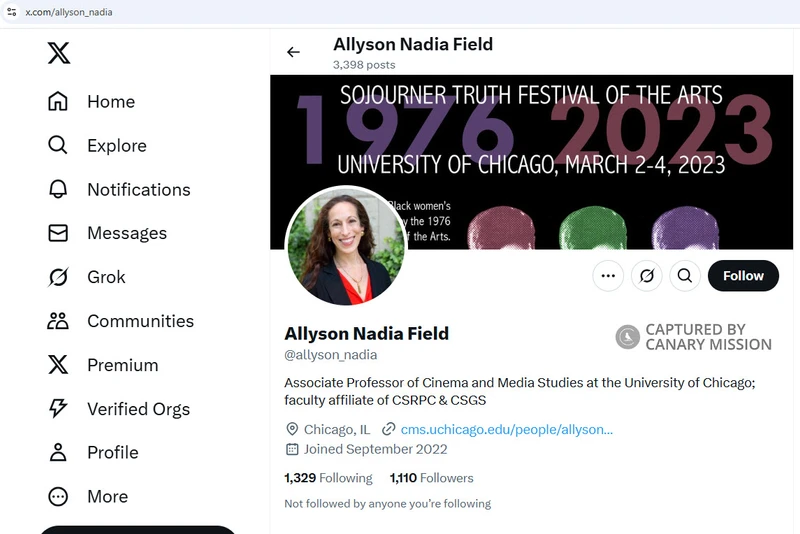Follow Allyson Nadia Field
The height and width of the screenshot is (534, 800).
(x=743, y=276)
